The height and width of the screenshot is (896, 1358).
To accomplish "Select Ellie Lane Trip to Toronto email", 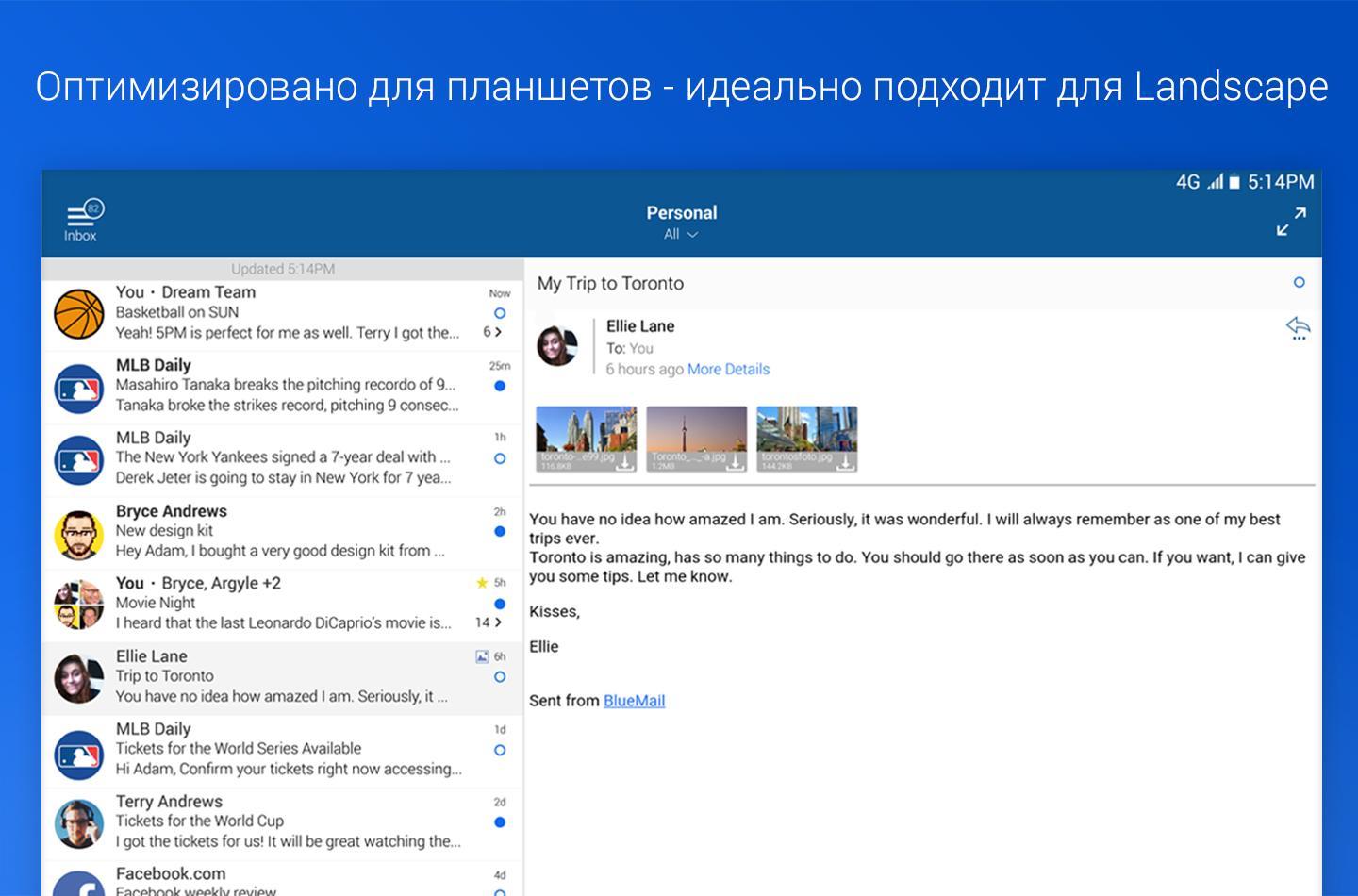I will 282,678.
